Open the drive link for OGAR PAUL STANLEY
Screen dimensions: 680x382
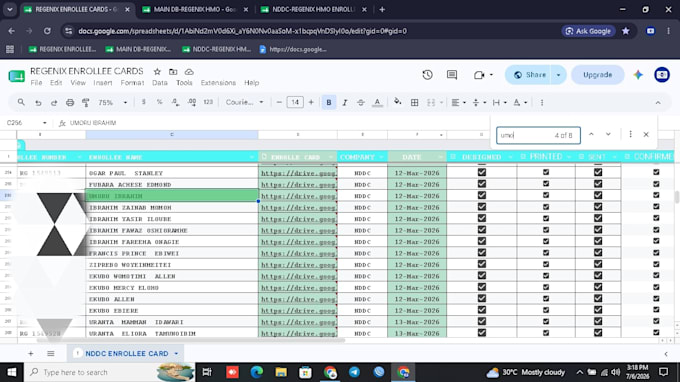point(298,173)
